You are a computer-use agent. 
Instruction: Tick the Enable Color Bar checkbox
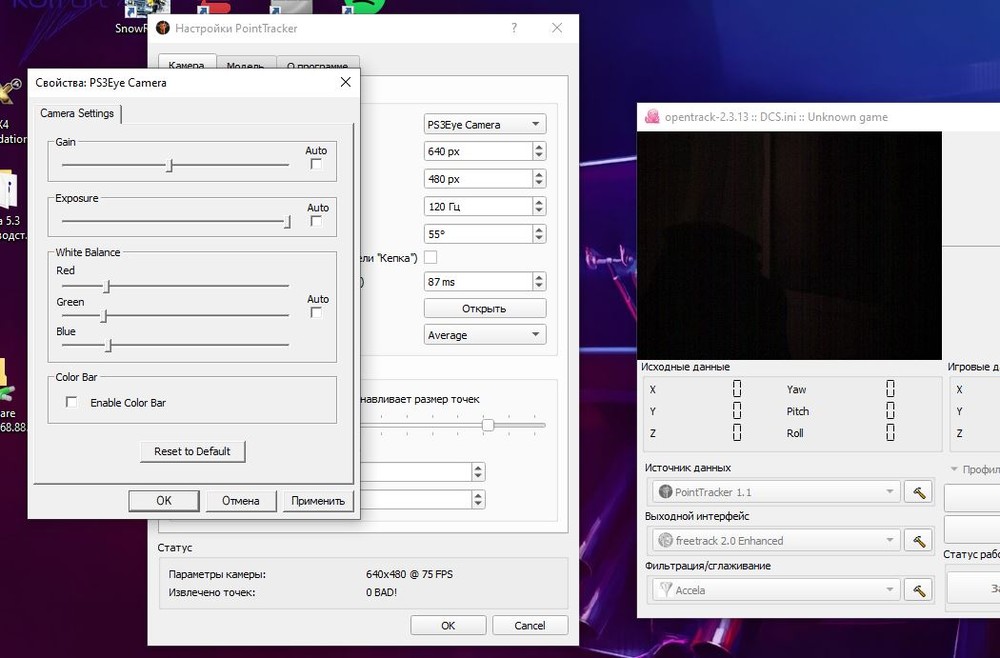72,402
